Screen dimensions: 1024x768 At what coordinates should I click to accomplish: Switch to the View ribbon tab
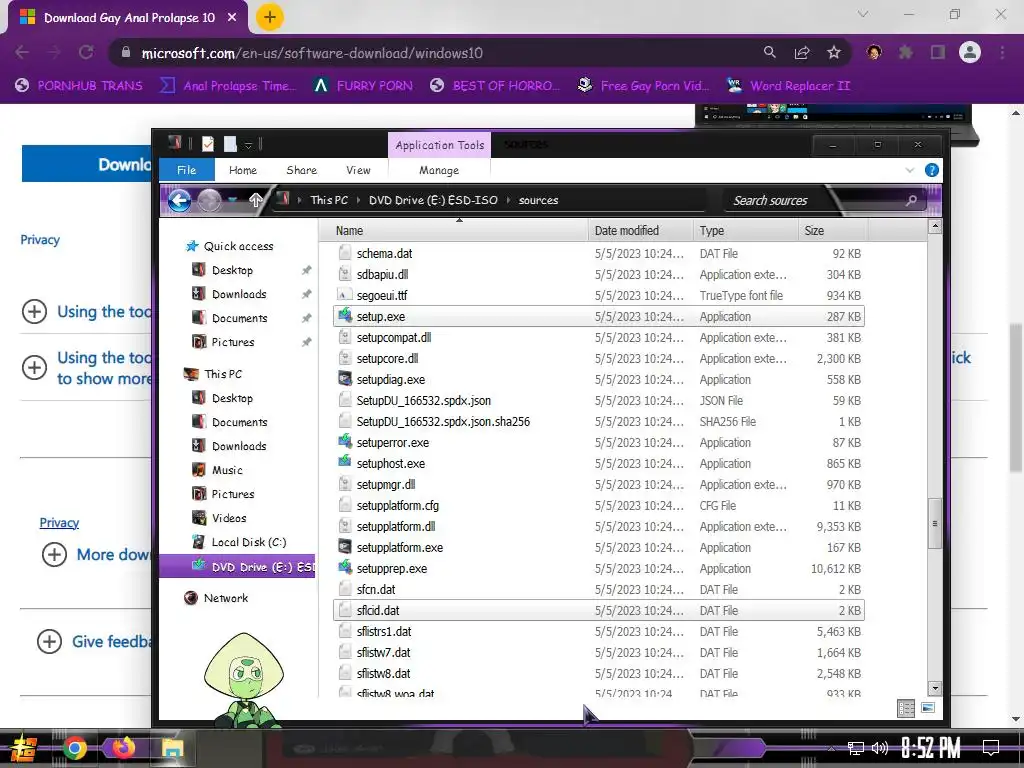tap(358, 170)
